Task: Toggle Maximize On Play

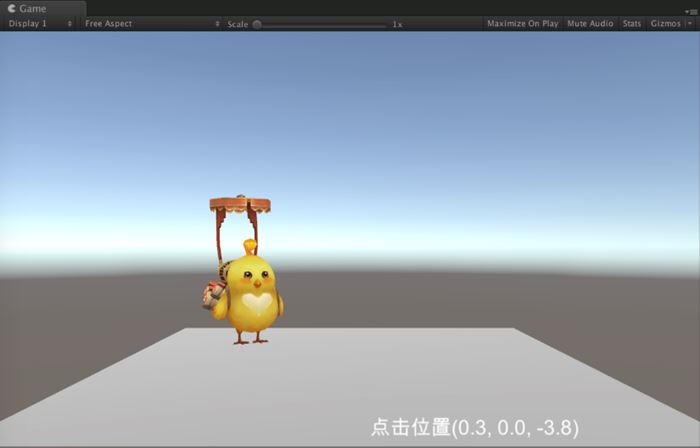Action: point(522,23)
